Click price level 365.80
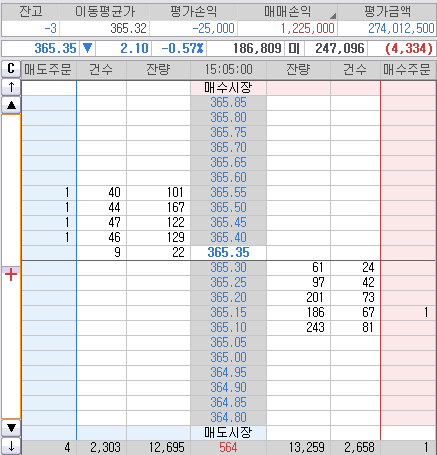 pos(228,118)
